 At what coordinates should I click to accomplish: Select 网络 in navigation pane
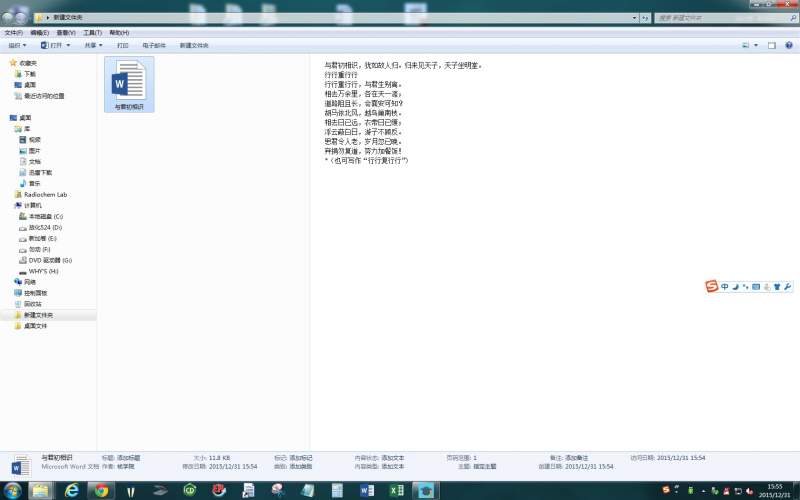tap(30, 282)
